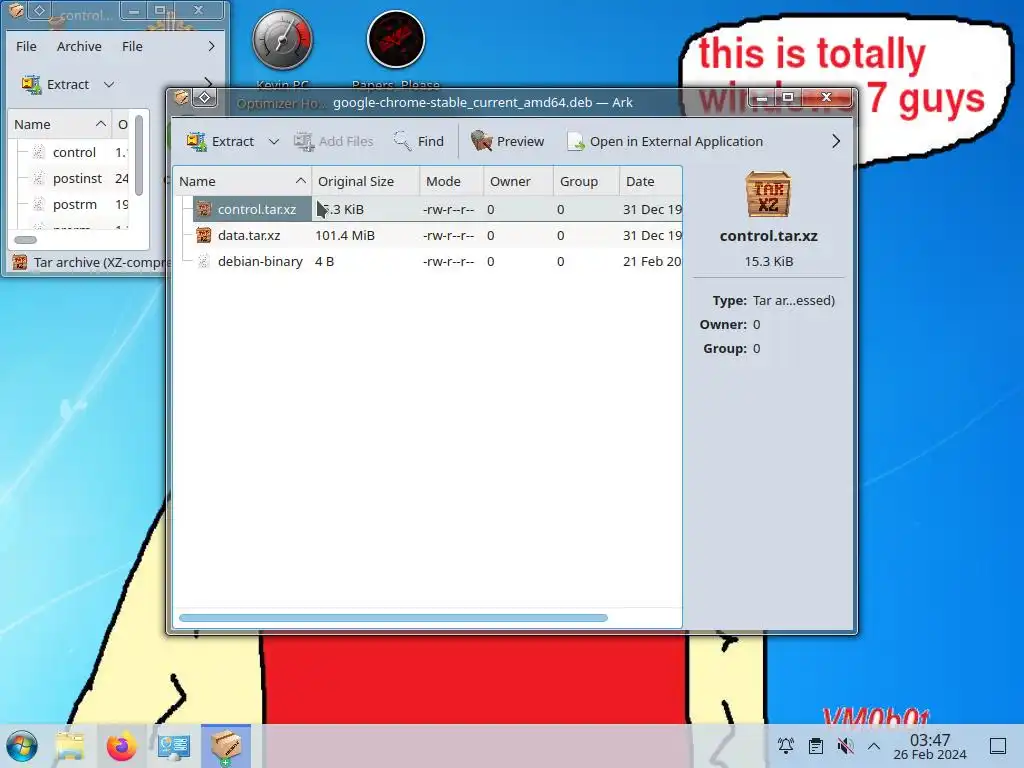Open the second File menu in background Ark window
The height and width of the screenshot is (768, 1024).
coord(132,46)
